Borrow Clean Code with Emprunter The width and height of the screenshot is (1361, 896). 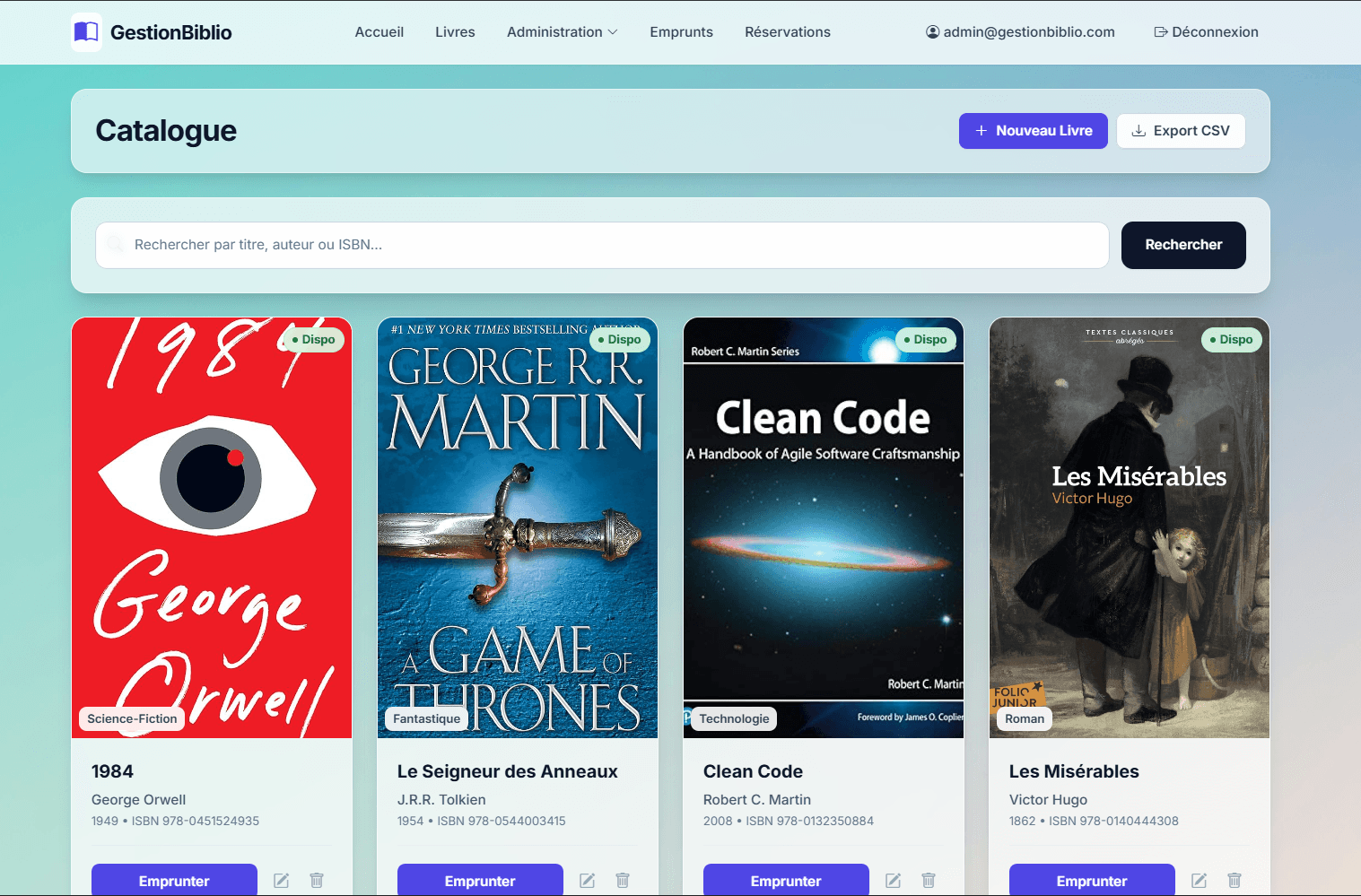coord(786,880)
